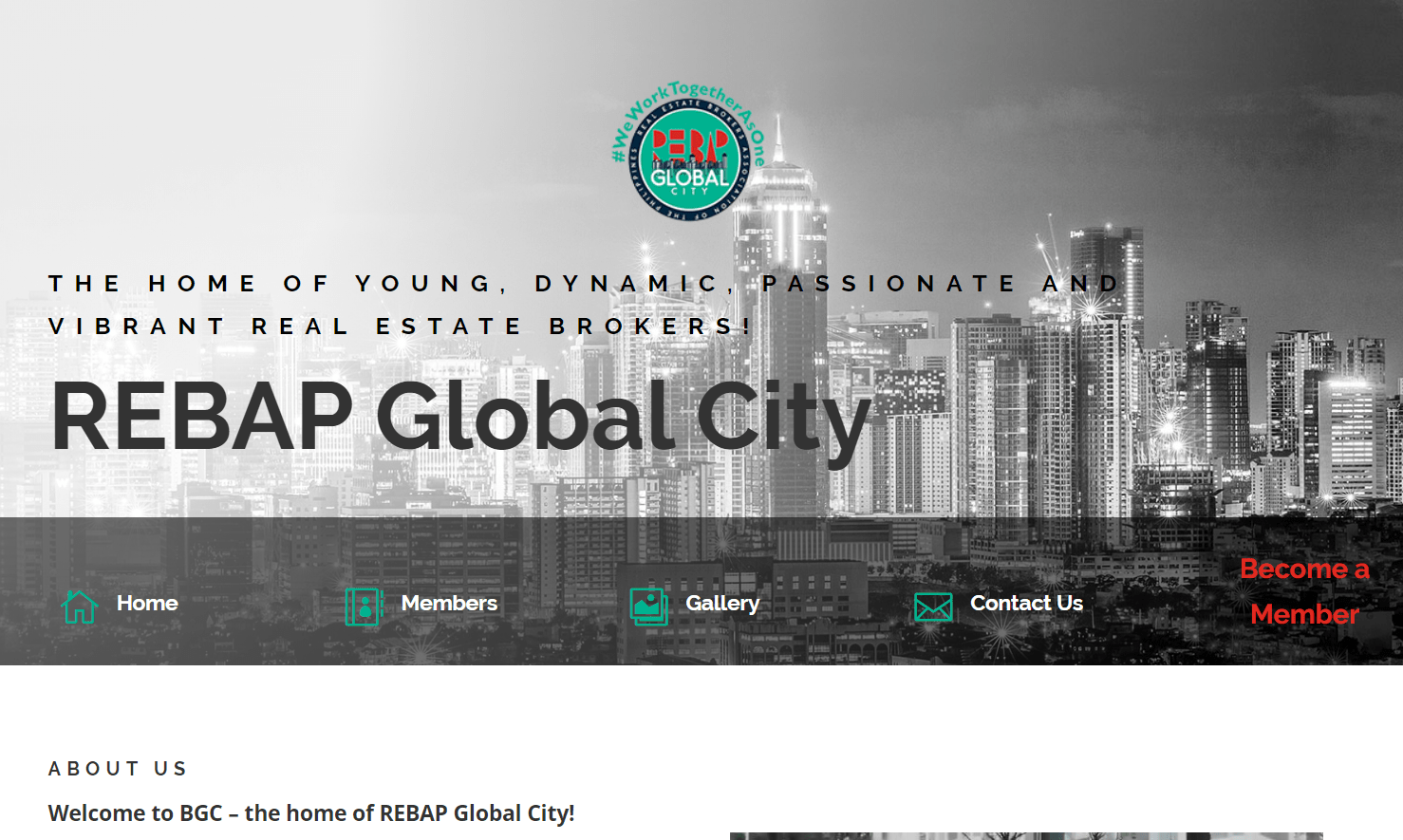Open the Home menu link
1403x840 pixels.
coord(147,604)
